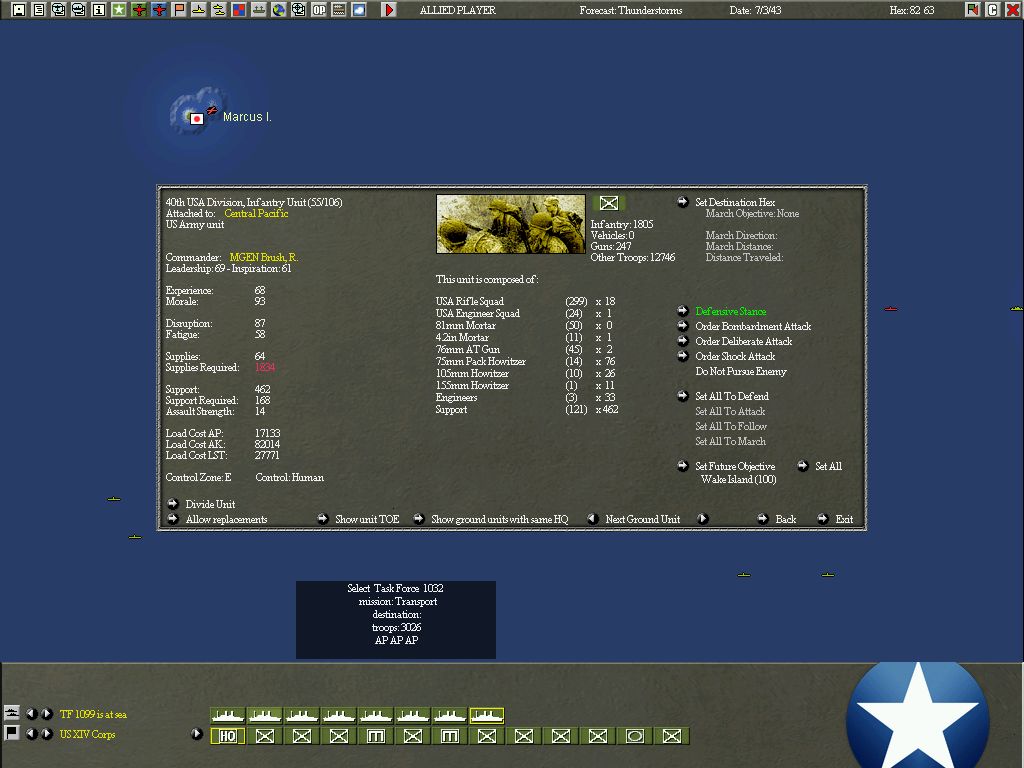Show ground units with same HQ
The image size is (1024, 768).
point(500,519)
